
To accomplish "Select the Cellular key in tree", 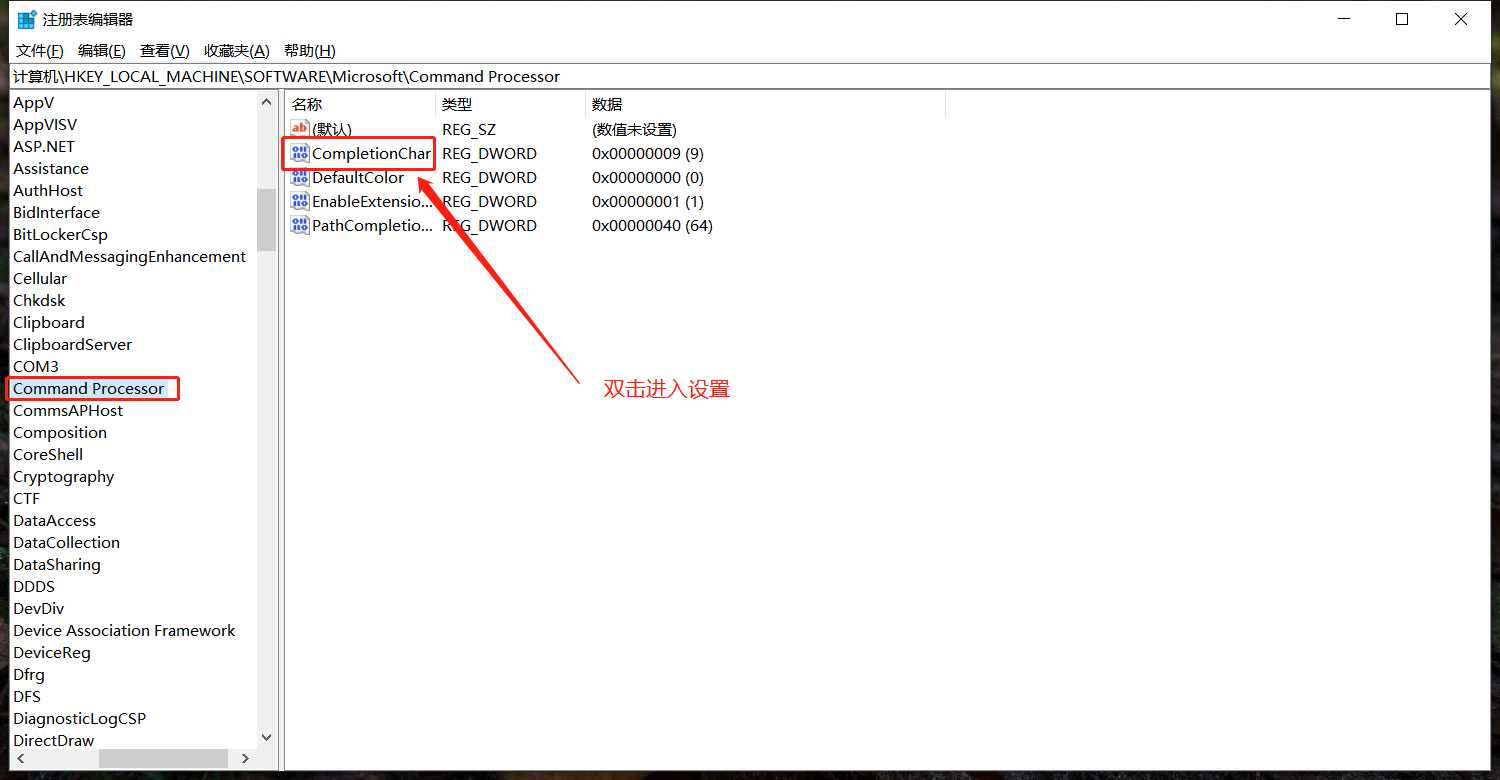I will (40, 278).
